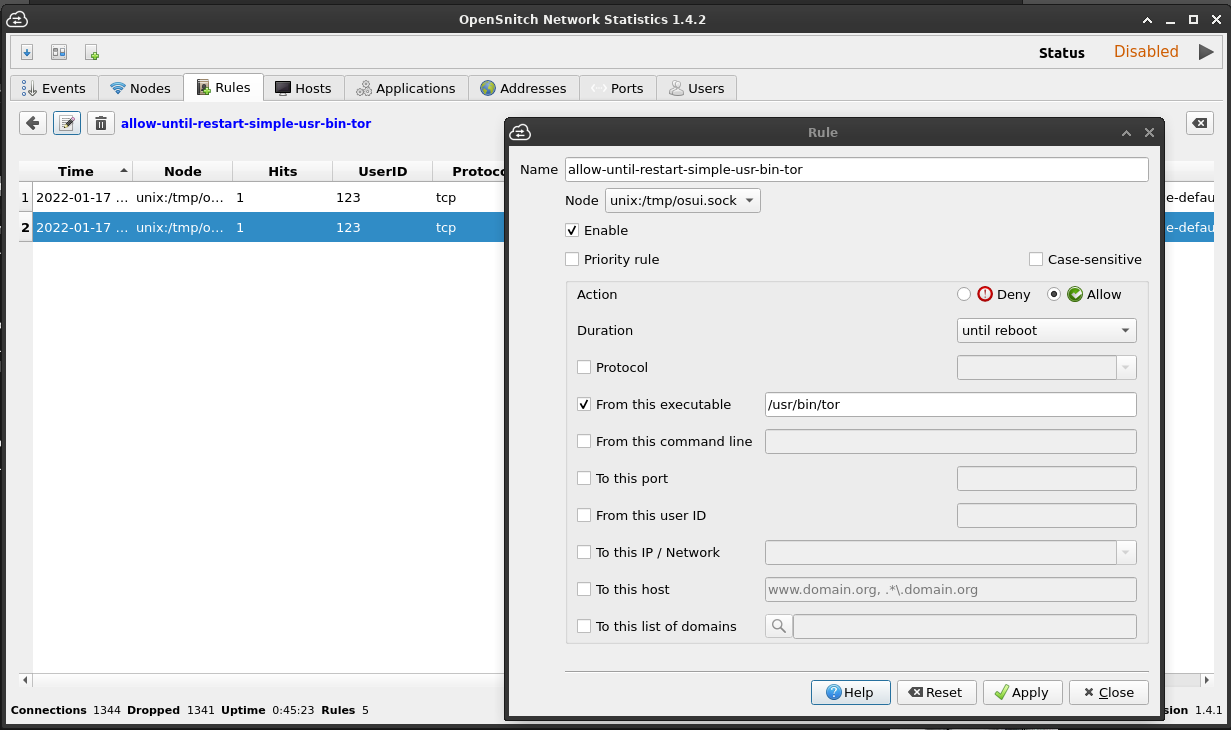Click the Reset button
Viewport: 1231px width, 730px height.
pos(936,692)
